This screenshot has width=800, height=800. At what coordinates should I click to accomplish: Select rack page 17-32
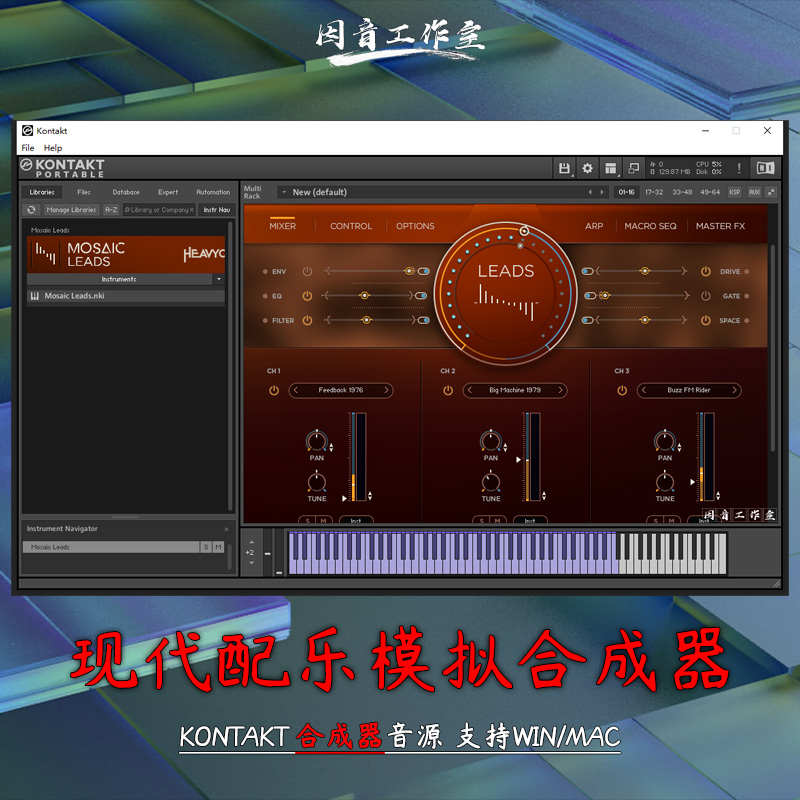tap(654, 192)
